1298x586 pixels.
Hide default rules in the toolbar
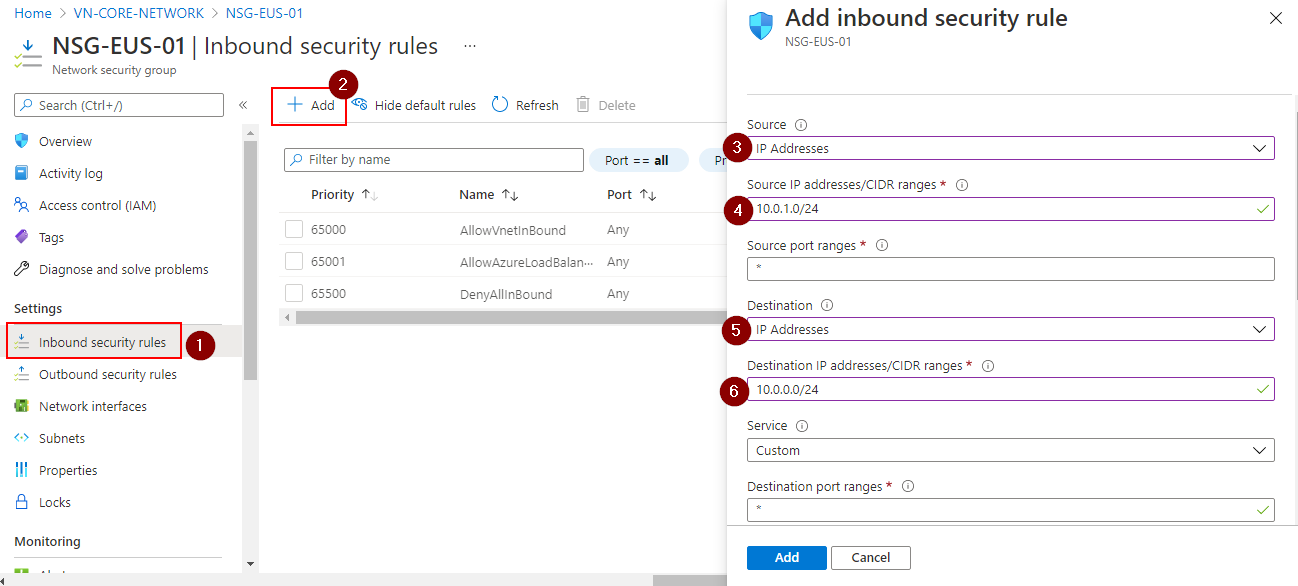coord(414,105)
